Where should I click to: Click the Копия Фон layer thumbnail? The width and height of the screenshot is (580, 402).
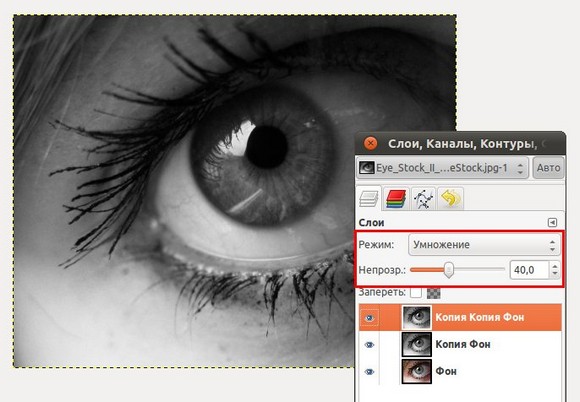[x=417, y=344]
